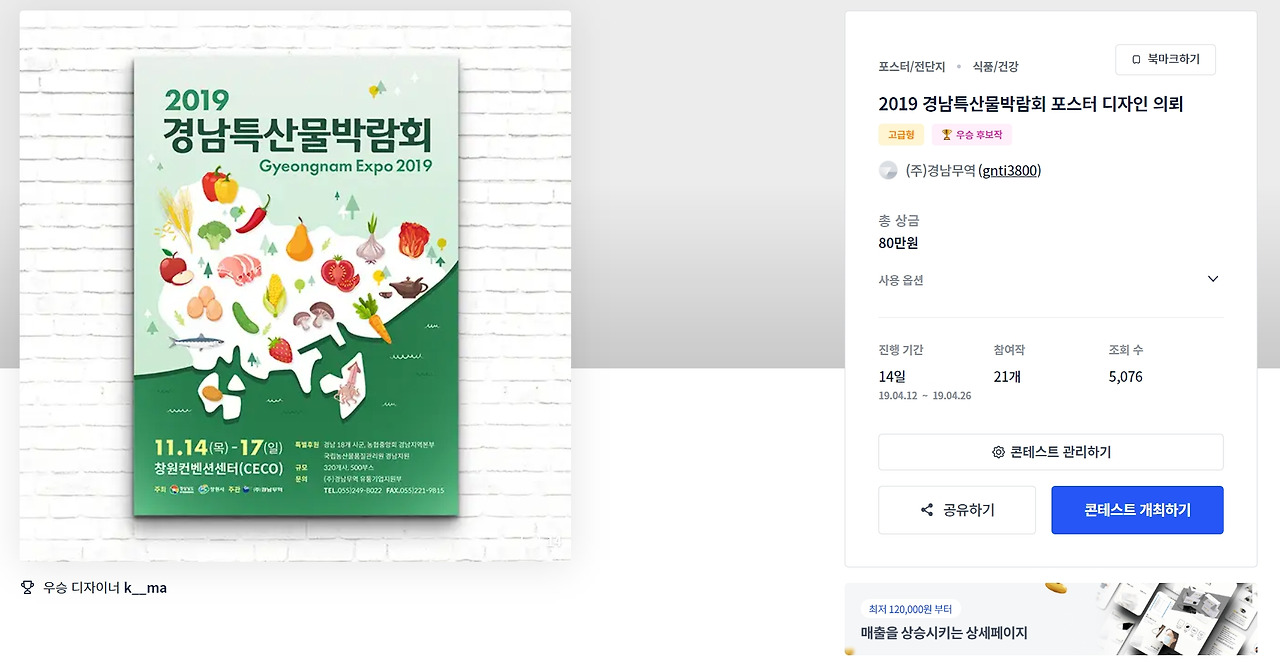The height and width of the screenshot is (663, 1280).
Task: Click the bookmark icon in 북마크하기 button
Action: click(x=1136, y=60)
